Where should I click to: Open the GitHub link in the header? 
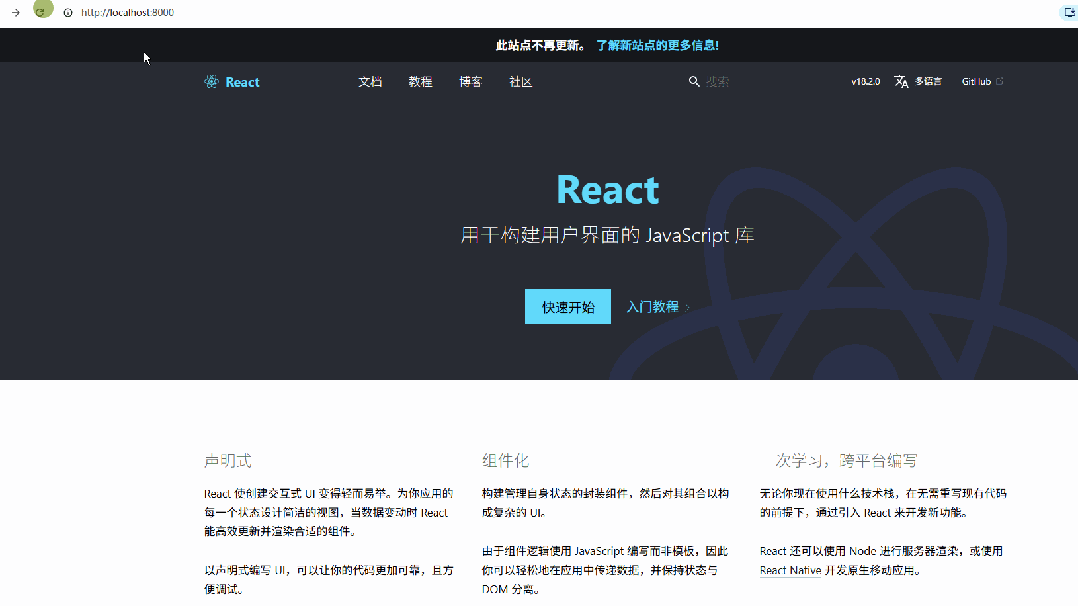pos(976,81)
